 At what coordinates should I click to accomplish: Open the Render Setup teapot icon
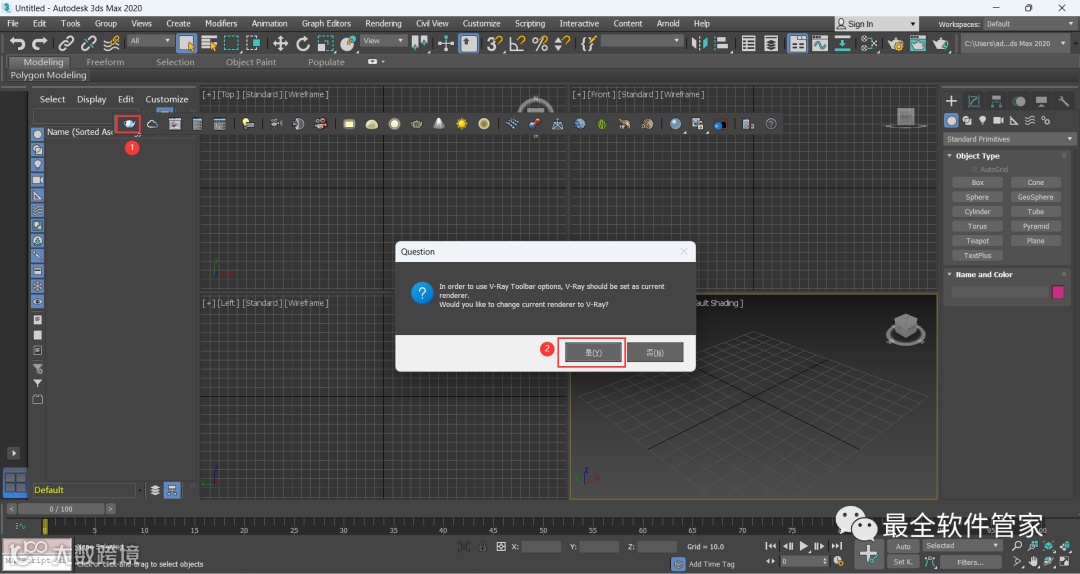(x=895, y=43)
